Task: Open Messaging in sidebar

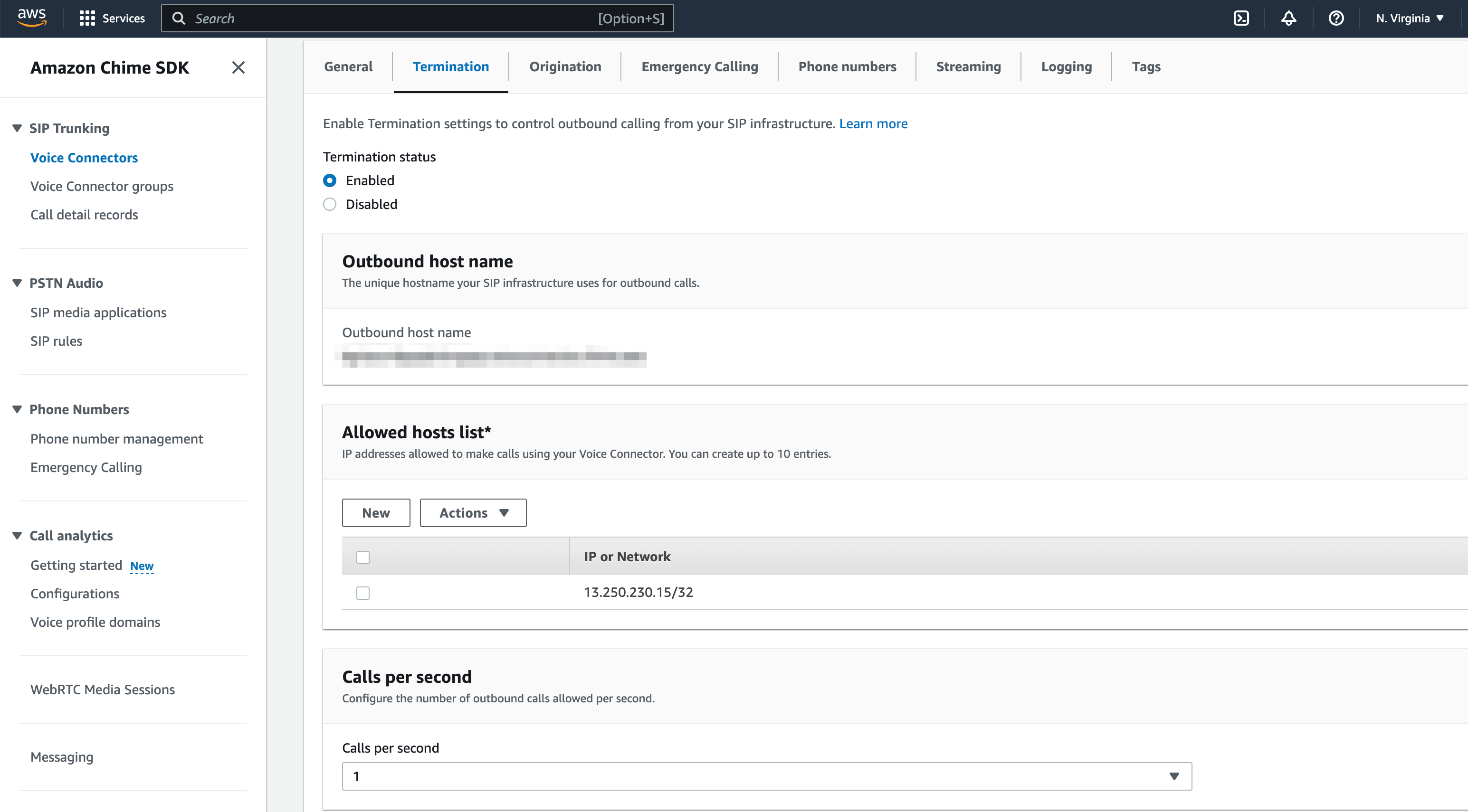Action: [x=62, y=757]
